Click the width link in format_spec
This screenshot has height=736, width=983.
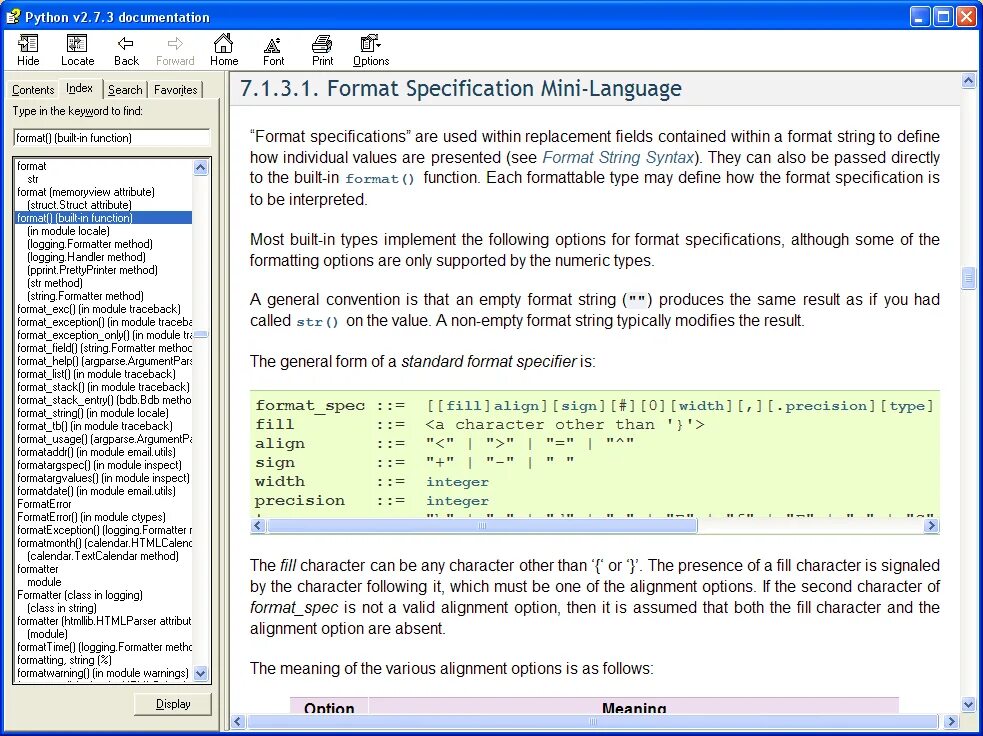701,406
